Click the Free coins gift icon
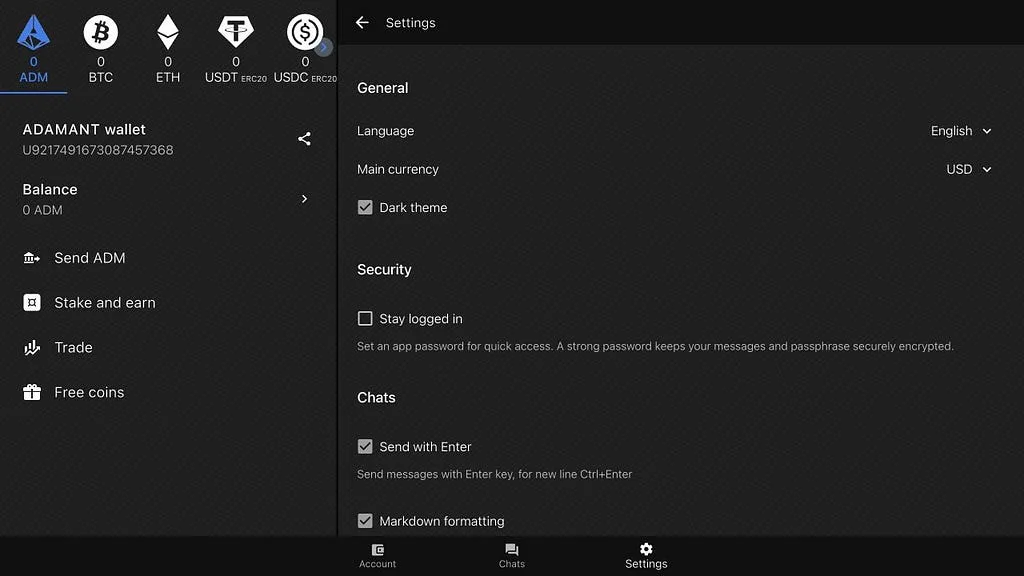 [31, 392]
